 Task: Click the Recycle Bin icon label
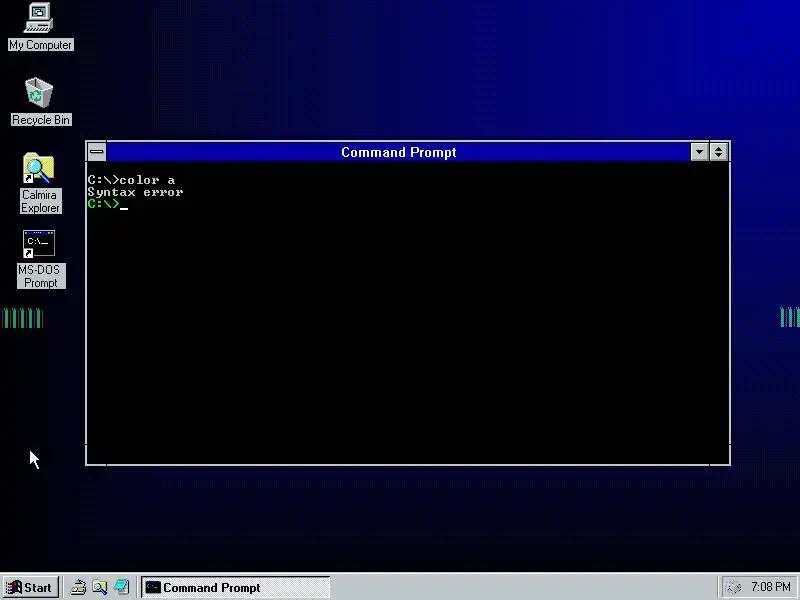pyautogui.click(x=41, y=120)
